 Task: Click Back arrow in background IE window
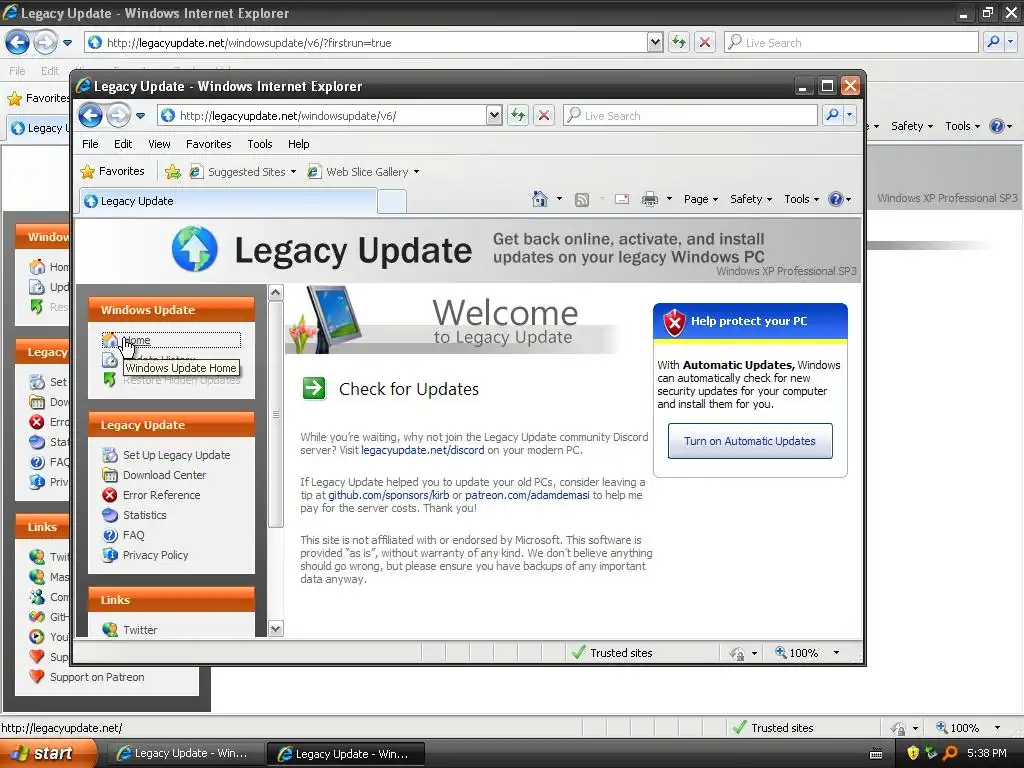pos(18,42)
